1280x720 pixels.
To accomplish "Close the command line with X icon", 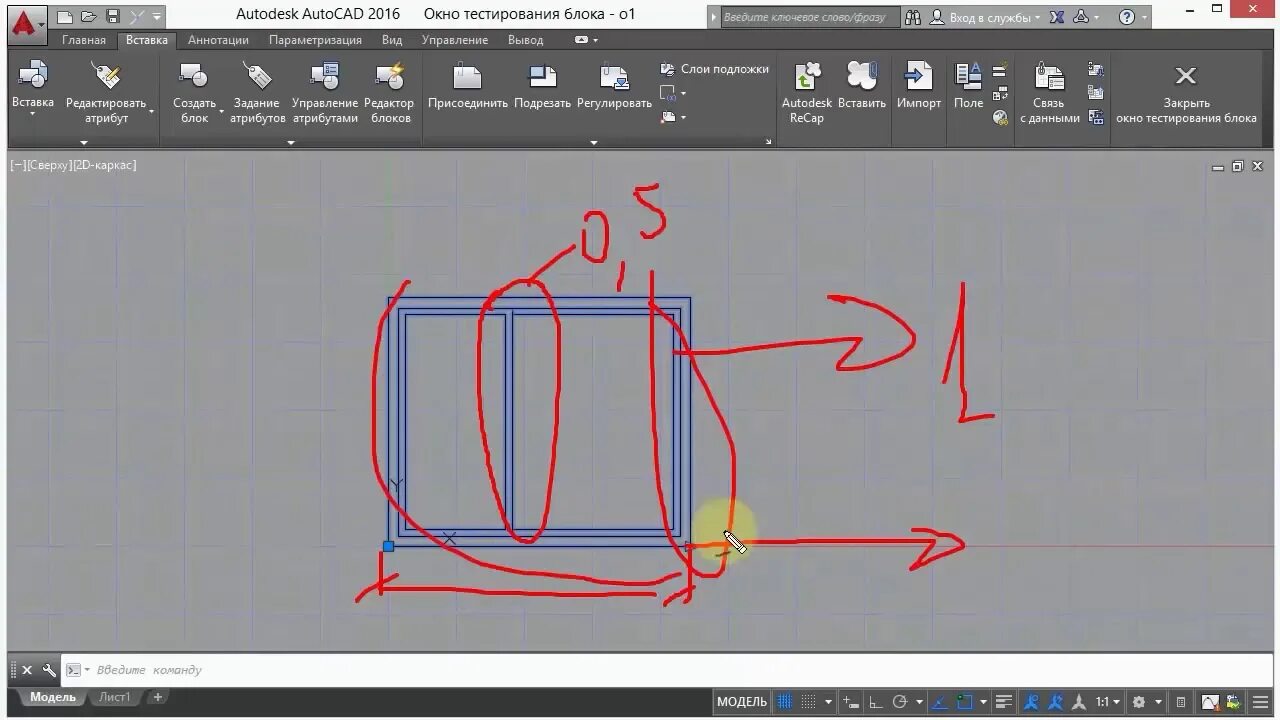I will pyautogui.click(x=27, y=669).
